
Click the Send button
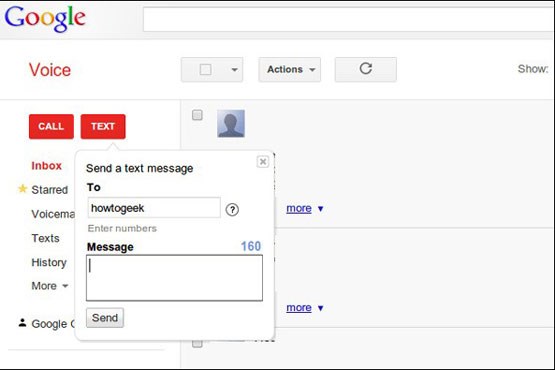click(105, 318)
